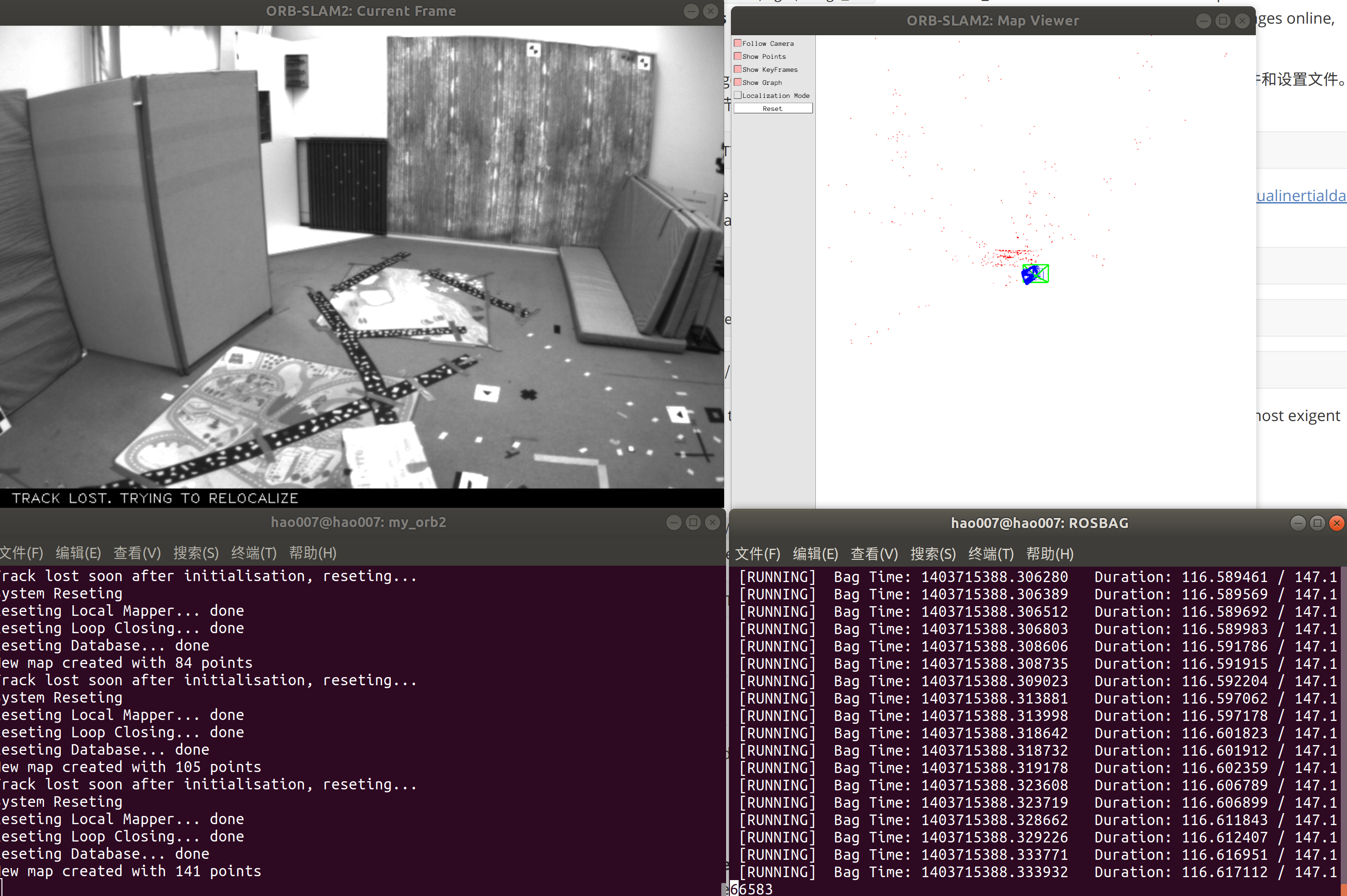
Task: Close the ORB-SLAM2 Current Frame window
Action: tap(711, 12)
